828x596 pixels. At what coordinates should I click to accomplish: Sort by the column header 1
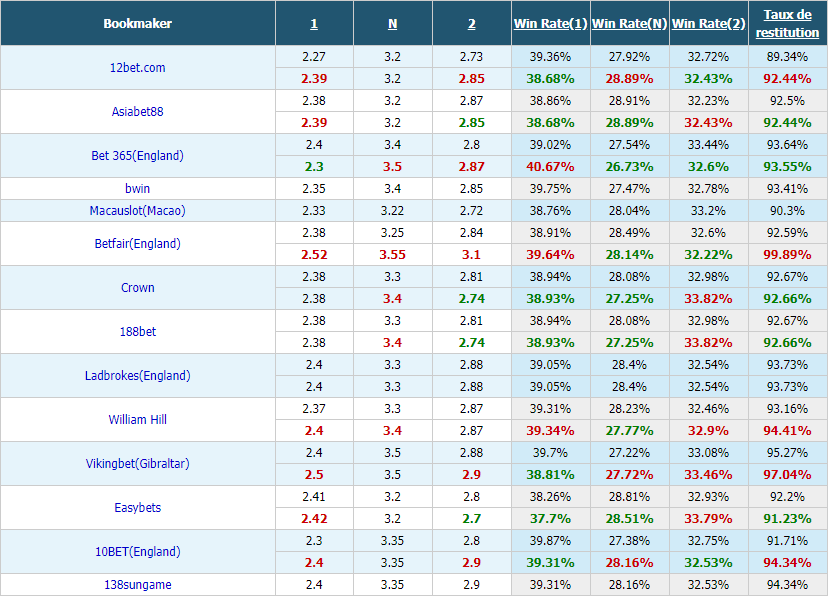[x=314, y=24]
